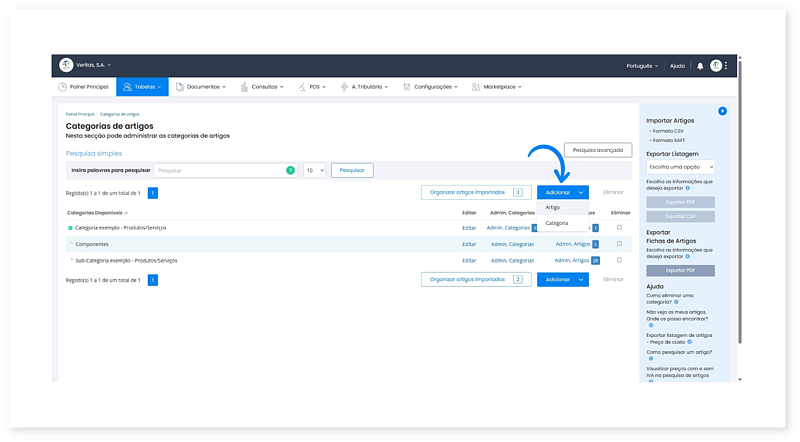Select 'Artigo' from the Adicionar menu
Viewport: 800px width, 442px height.
[553, 207]
